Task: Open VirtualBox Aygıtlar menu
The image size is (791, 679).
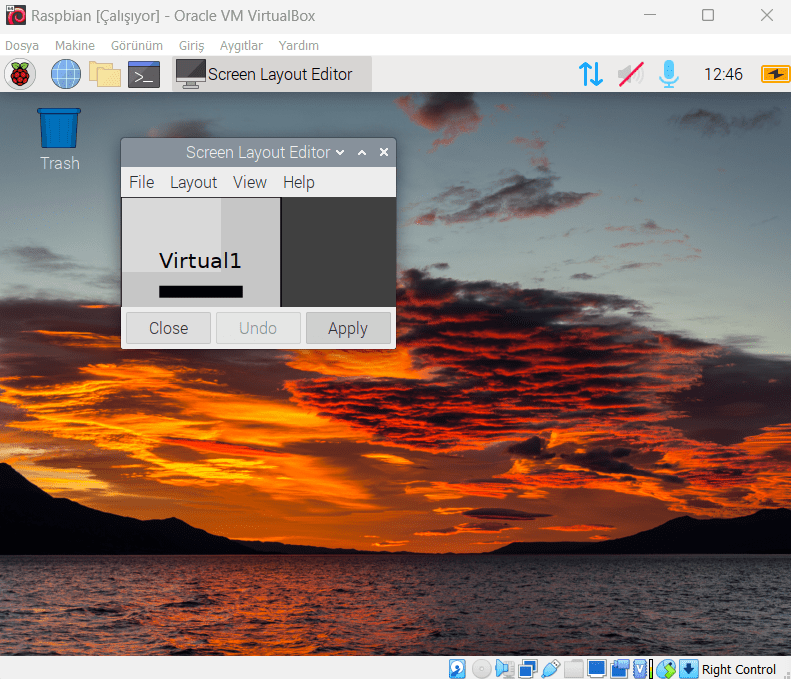Action: click(x=241, y=46)
